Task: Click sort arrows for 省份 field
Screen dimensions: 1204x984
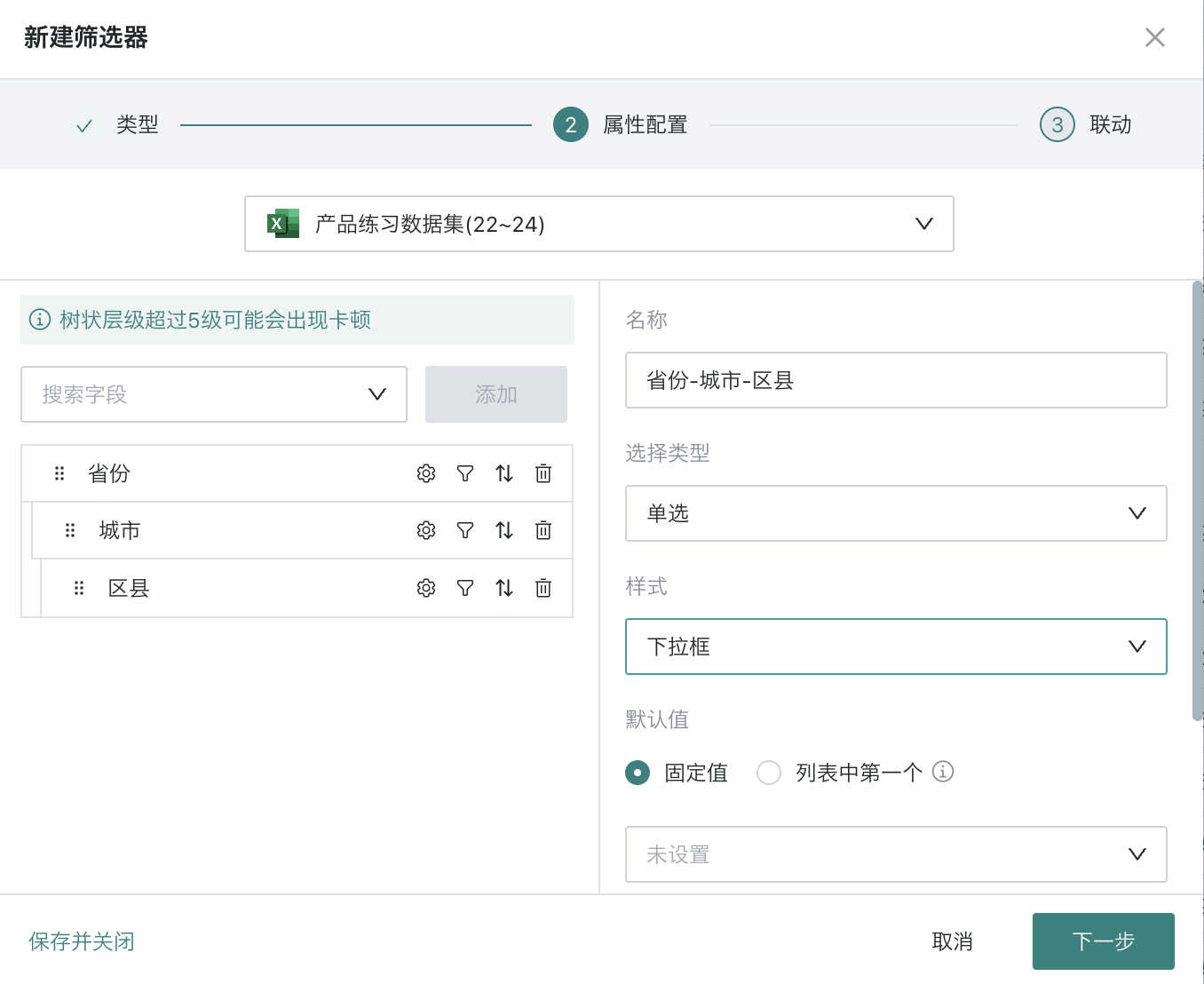Action: pos(504,473)
